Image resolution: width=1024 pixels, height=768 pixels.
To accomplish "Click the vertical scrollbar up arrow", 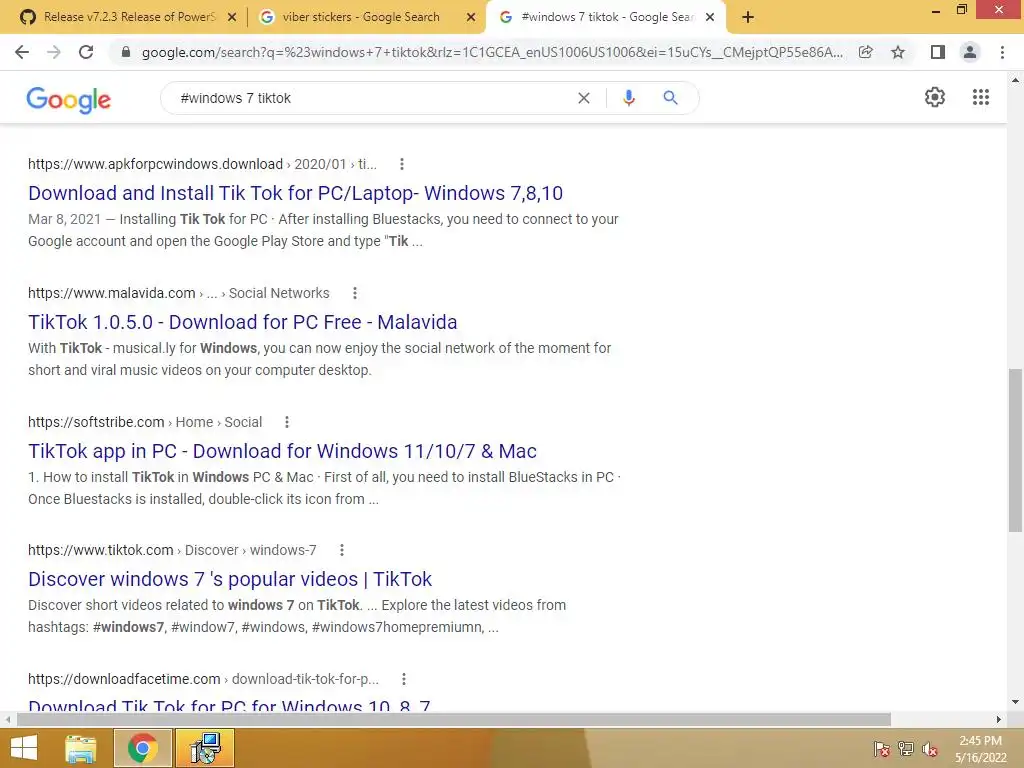I will pyautogui.click(x=1015, y=80).
